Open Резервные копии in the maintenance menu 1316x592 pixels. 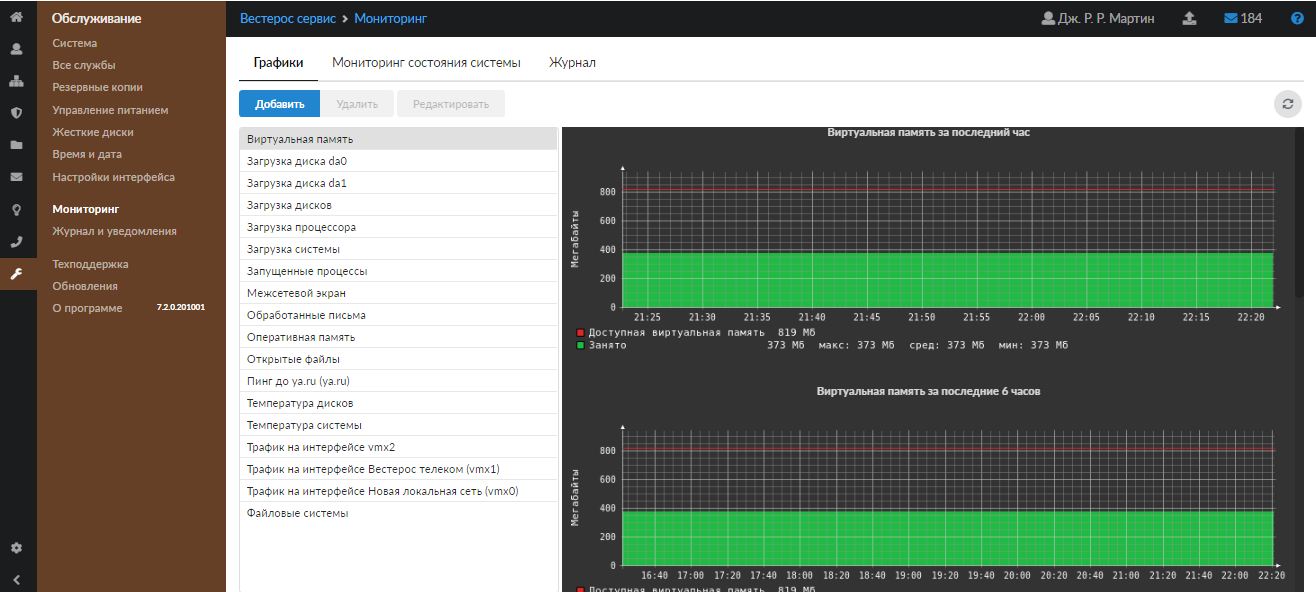click(x=97, y=87)
